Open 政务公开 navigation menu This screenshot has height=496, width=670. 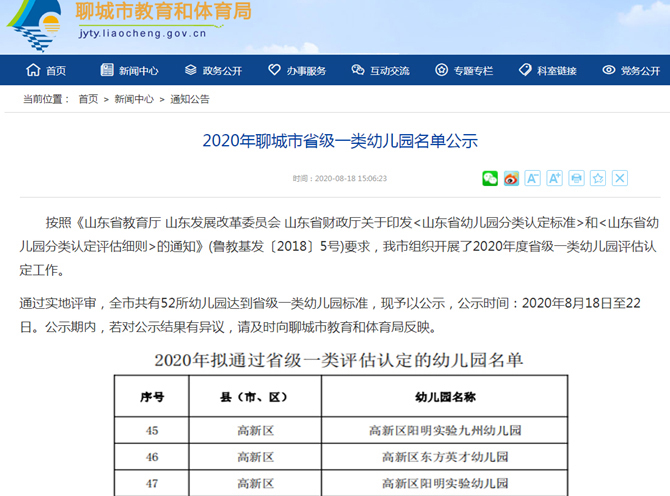213,71
